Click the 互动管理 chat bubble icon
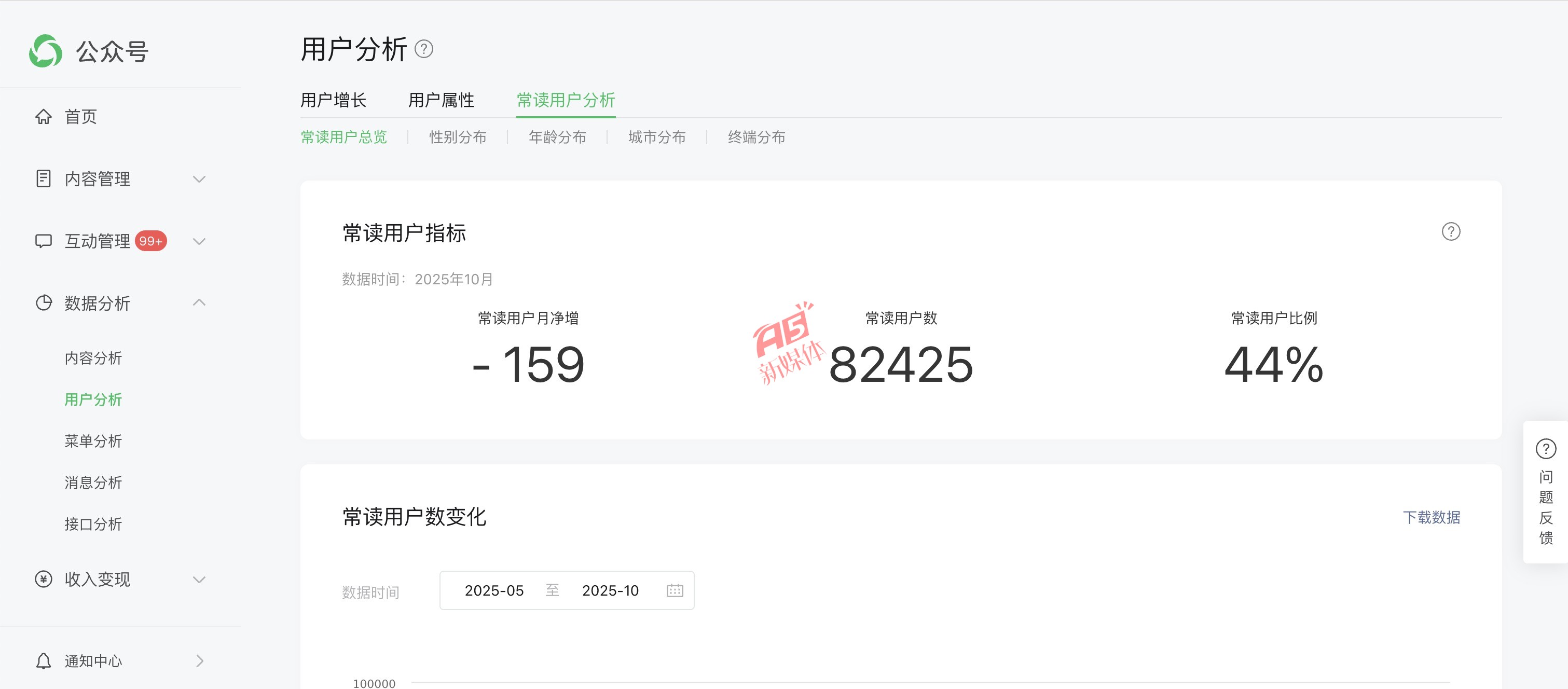 pyautogui.click(x=43, y=241)
